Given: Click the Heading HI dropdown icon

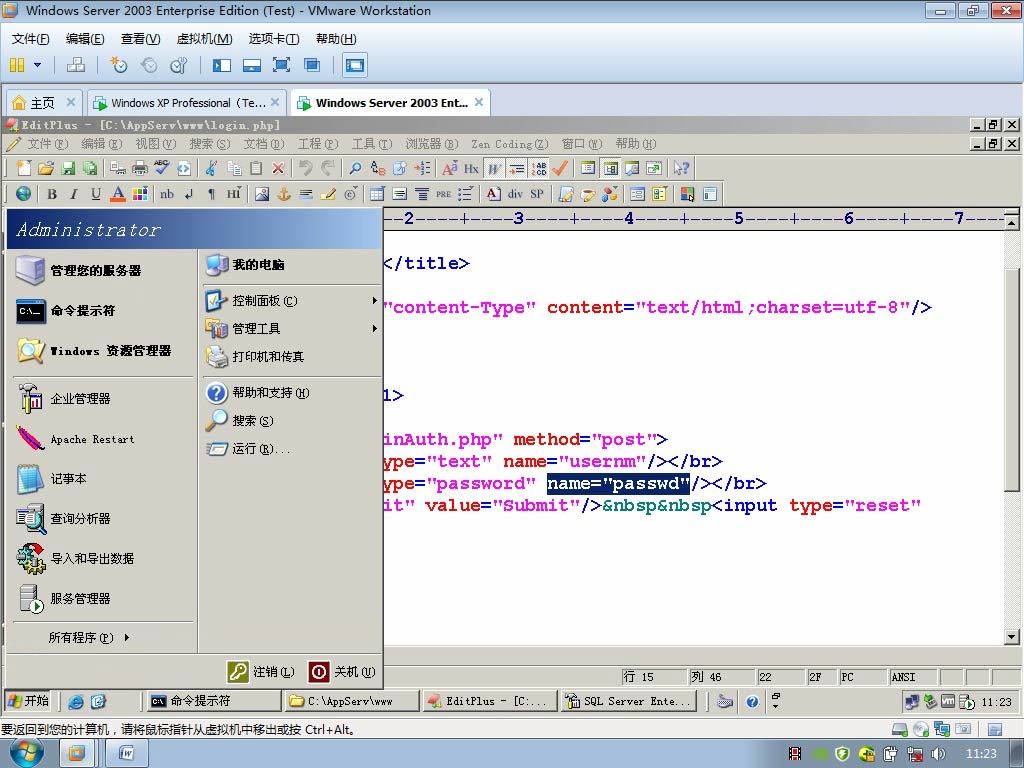Looking at the screenshot, I should coord(233,194).
